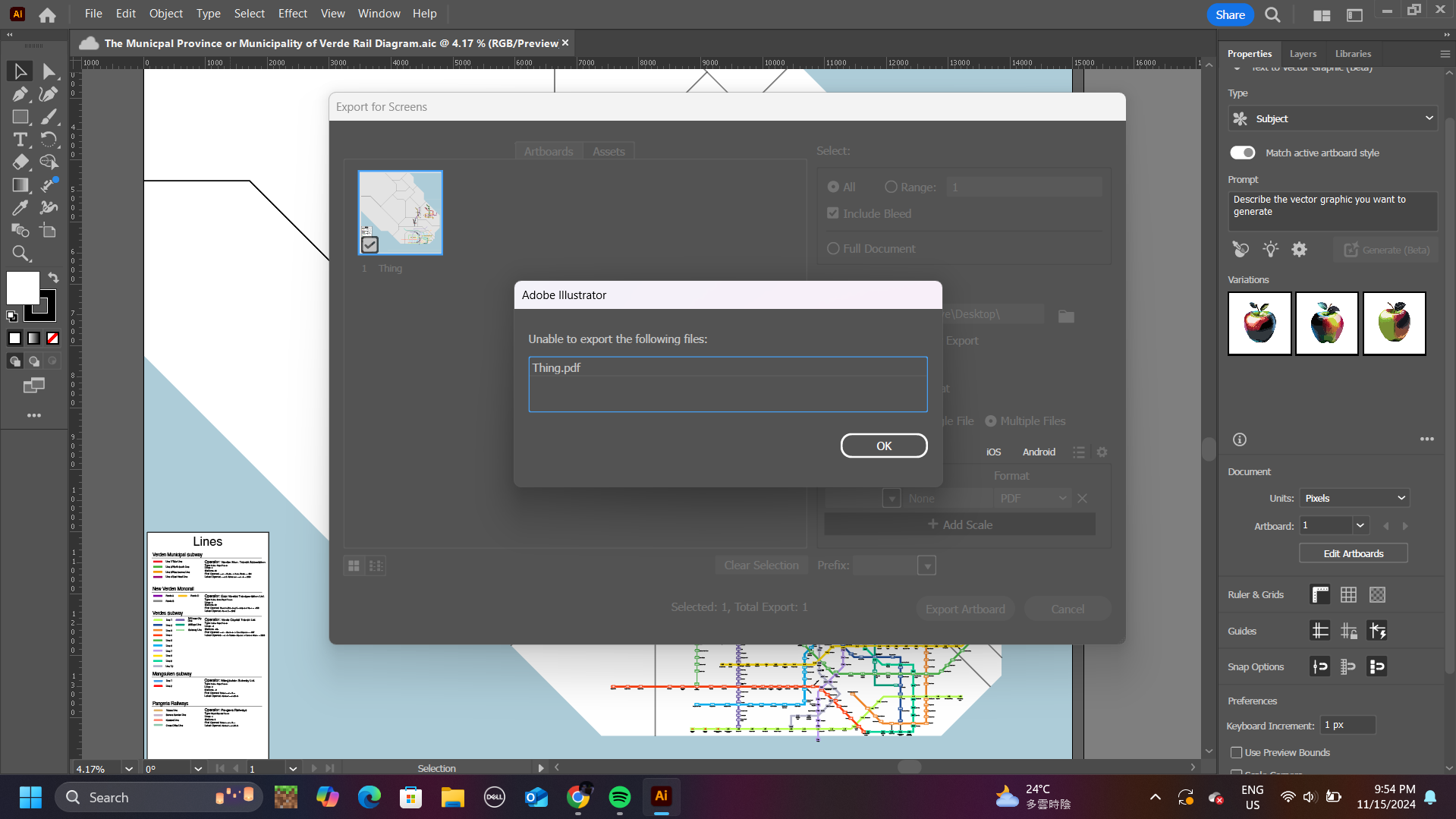Open the Effect menu
1456x819 pixels.
tap(293, 14)
